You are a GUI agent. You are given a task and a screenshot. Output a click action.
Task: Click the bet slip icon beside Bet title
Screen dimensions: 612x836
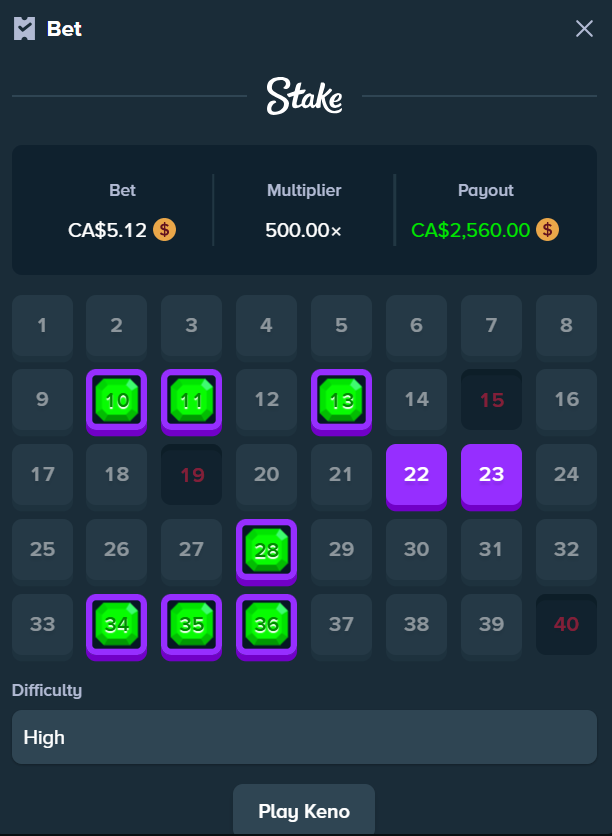(25, 29)
